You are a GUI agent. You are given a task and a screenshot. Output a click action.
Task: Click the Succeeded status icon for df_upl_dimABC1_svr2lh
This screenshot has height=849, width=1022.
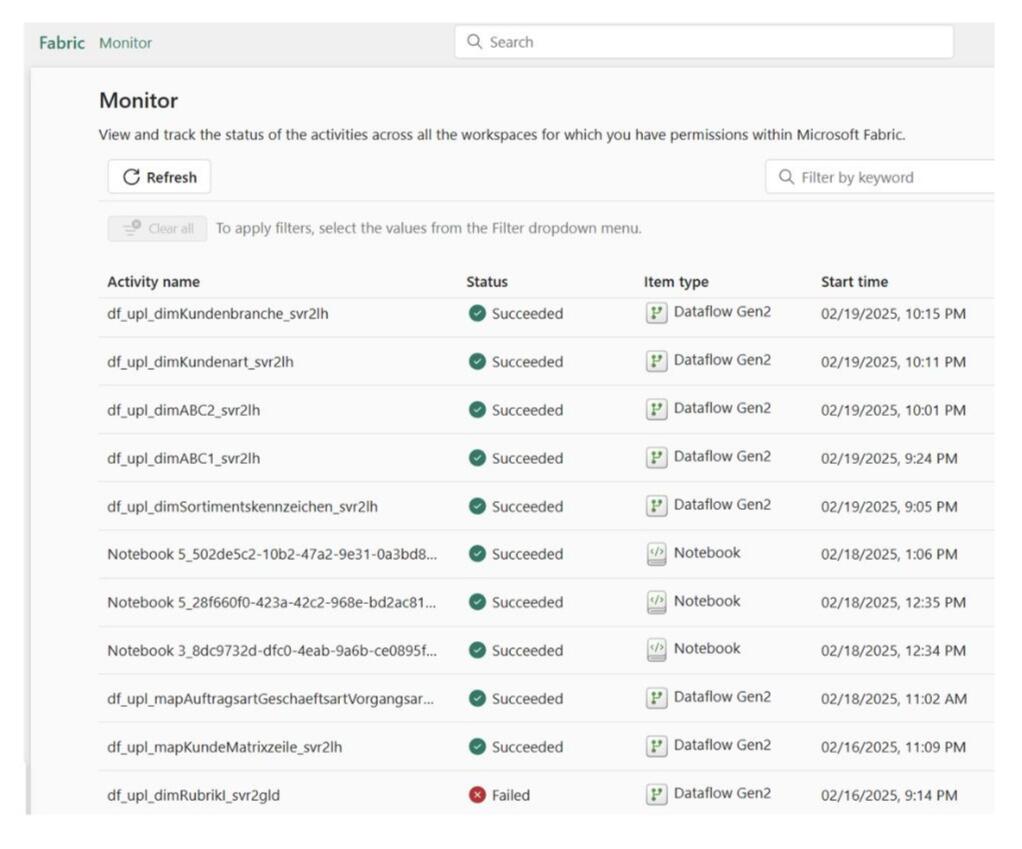[477, 458]
